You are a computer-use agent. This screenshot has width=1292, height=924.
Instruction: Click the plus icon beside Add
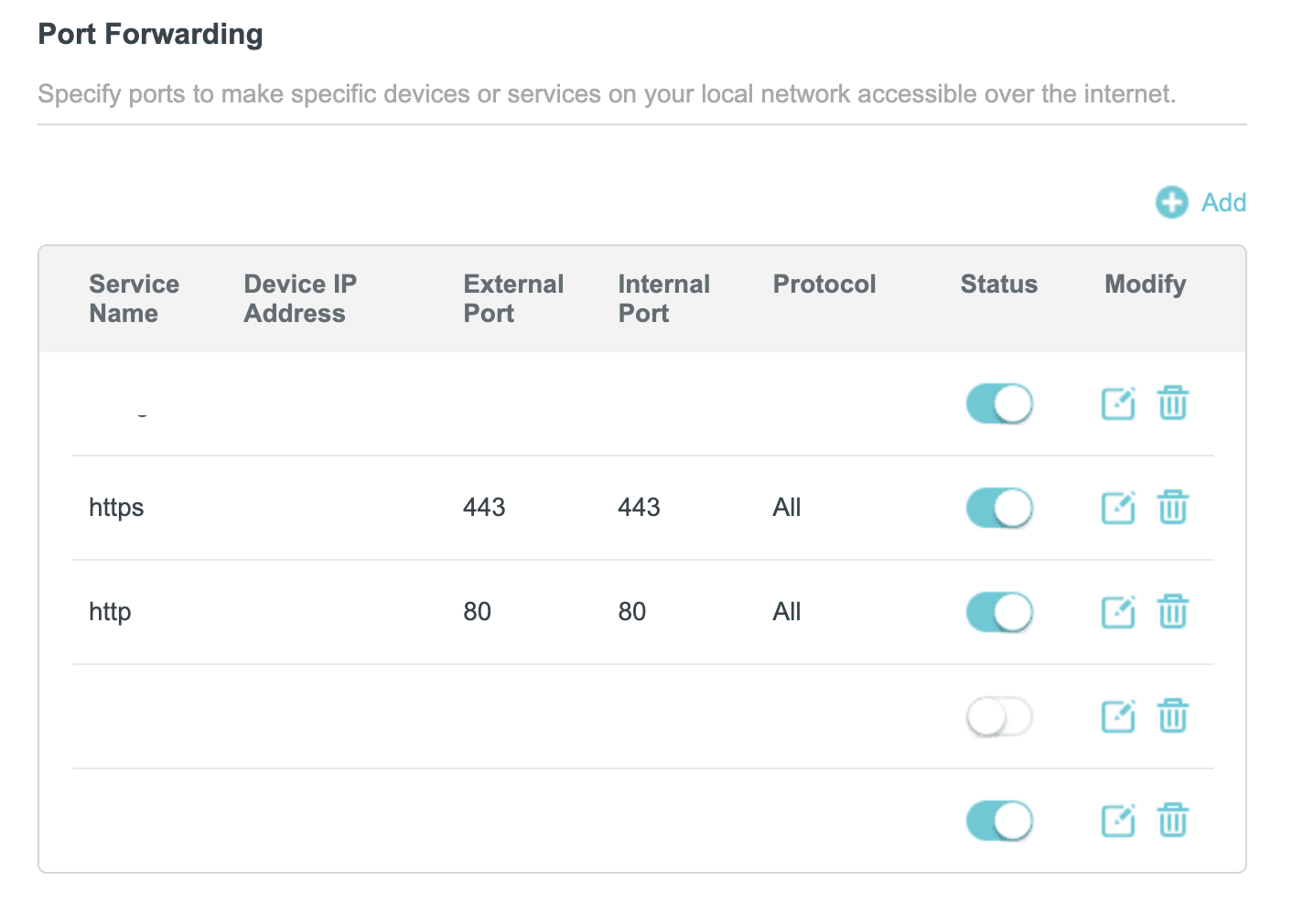pos(1171,202)
